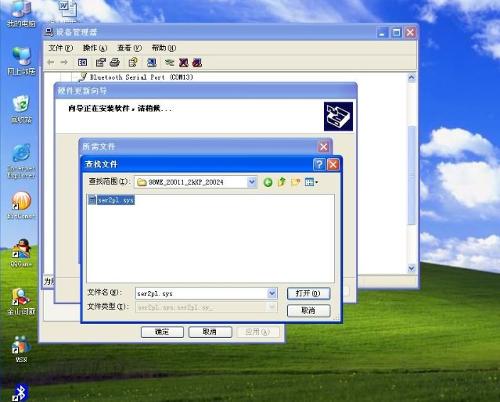Screen dimensions: 500x402
Task: Click the green scan hardware icon in toolbar
Action: click(170, 62)
